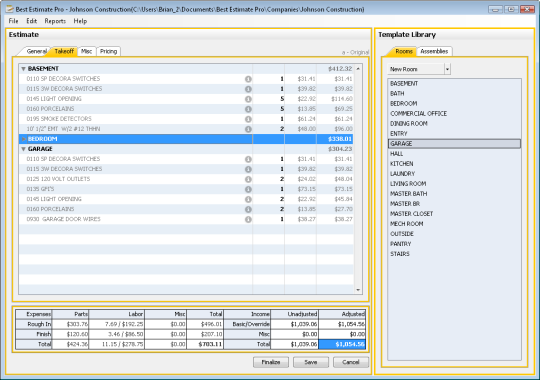Click the Save button

[311, 362]
